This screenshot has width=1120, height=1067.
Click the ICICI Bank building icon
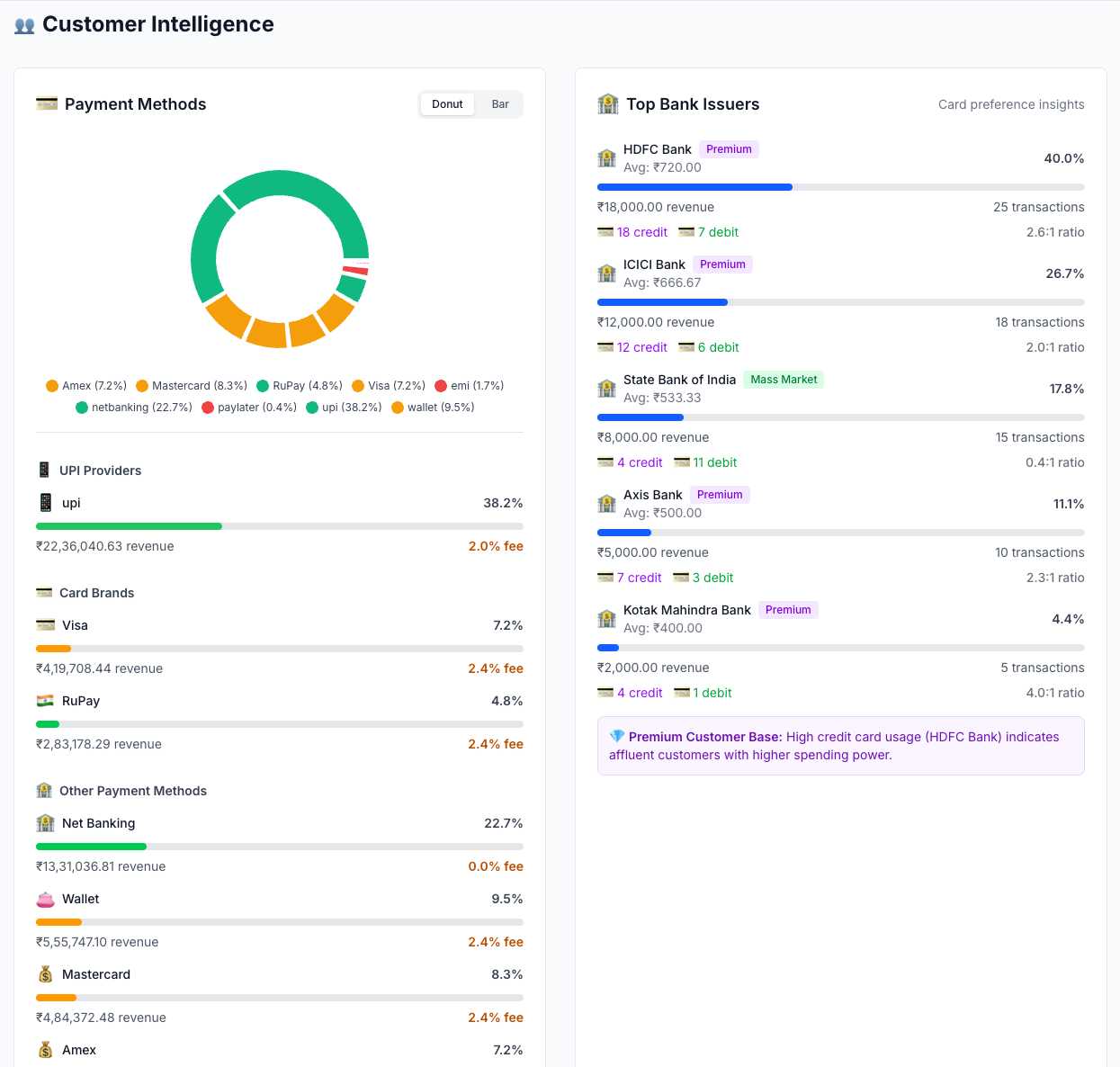click(x=607, y=273)
